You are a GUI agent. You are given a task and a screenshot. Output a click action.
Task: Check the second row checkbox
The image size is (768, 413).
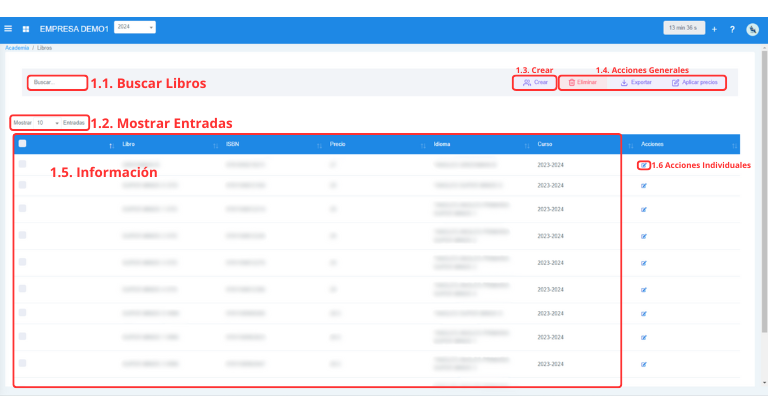pos(23,186)
